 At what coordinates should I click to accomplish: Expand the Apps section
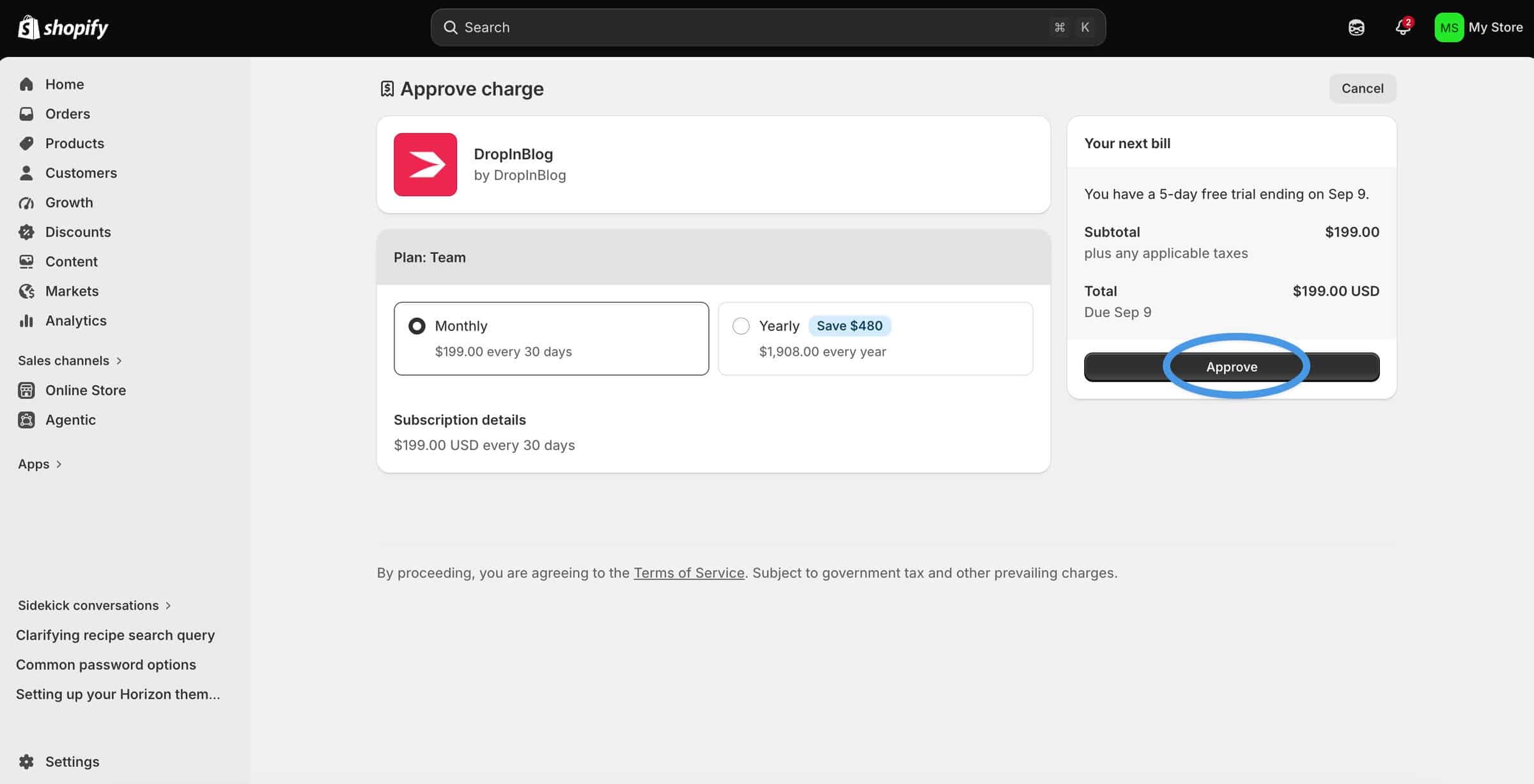(x=40, y=464)
